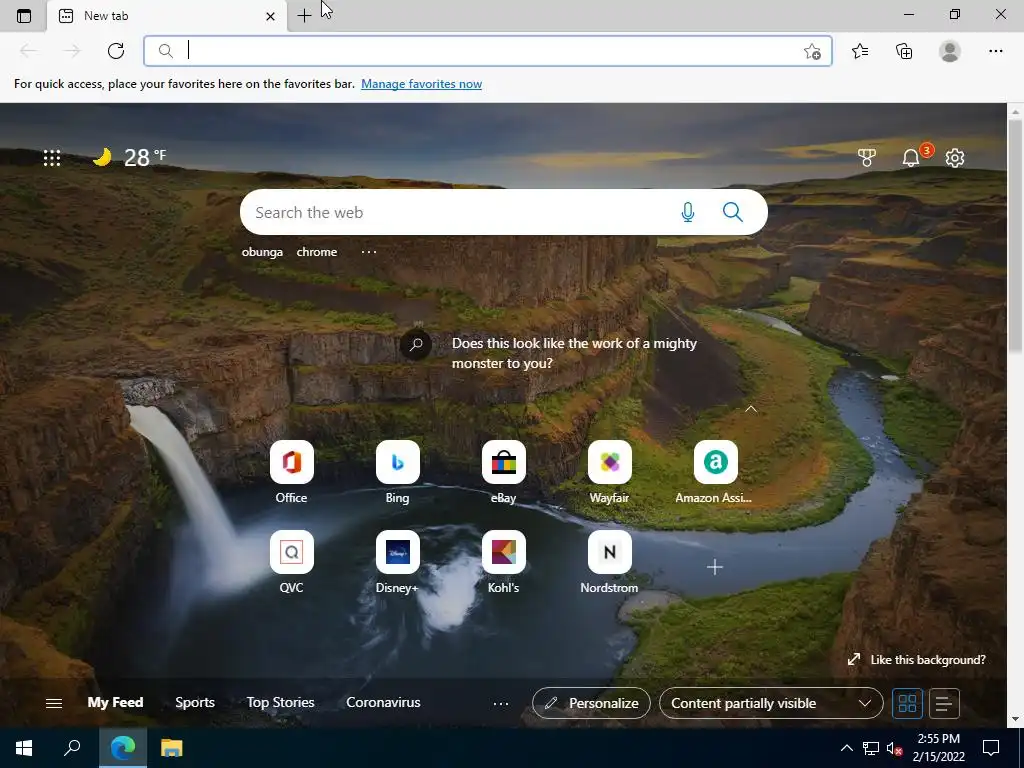Open more options for recent searches

[x=369, y=252]
